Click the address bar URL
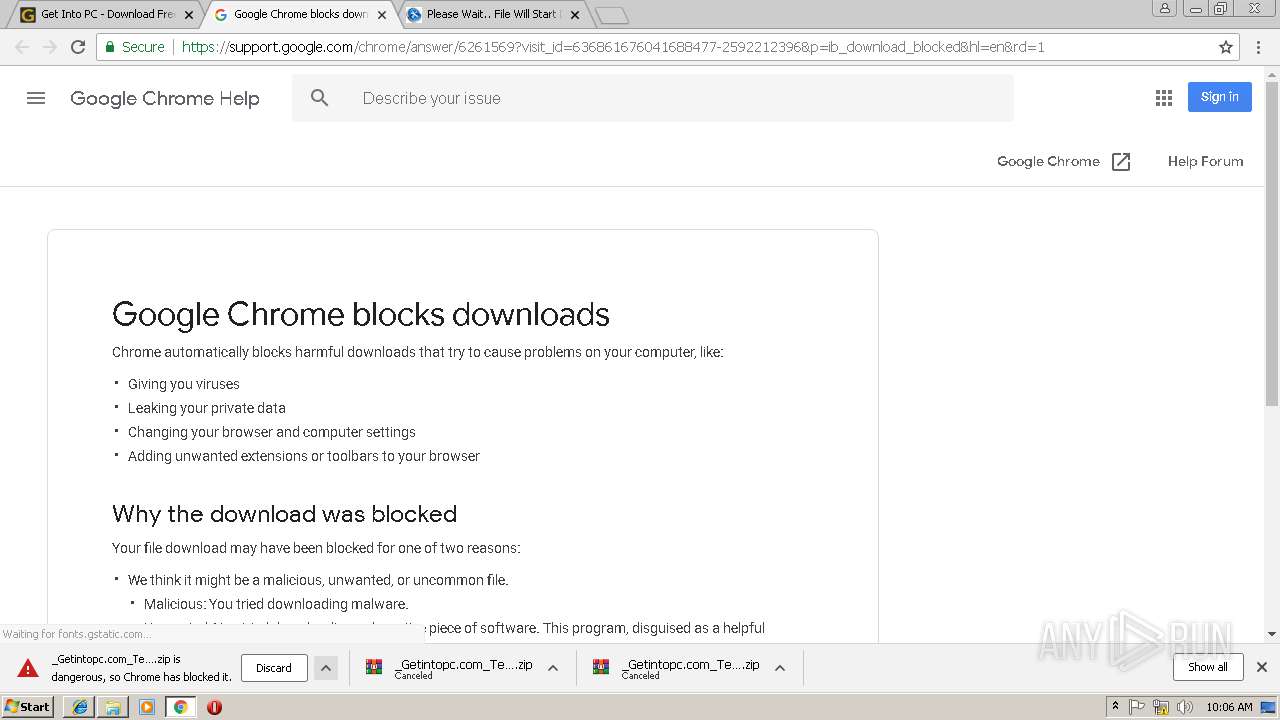This screenshot has height=720, width=1280. pyautogui.click(x=613, y=47)
